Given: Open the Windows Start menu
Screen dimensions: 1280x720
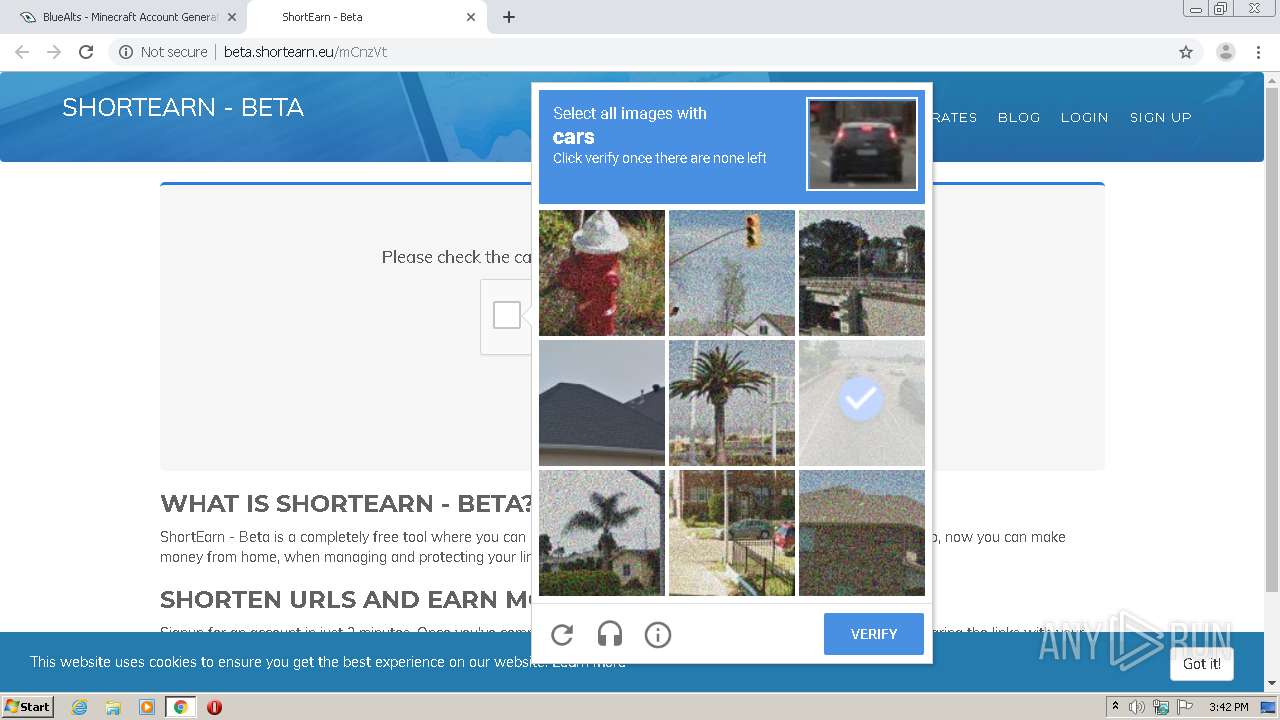Looking at the screenshot, I should pos(28,706).
